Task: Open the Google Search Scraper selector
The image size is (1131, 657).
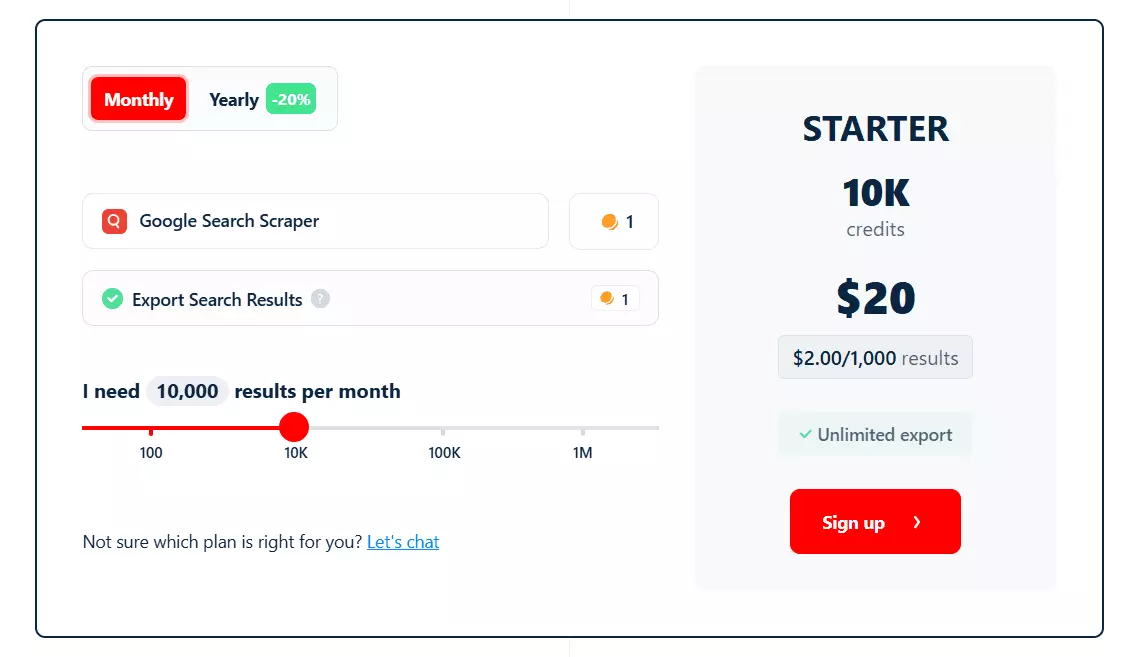Action: point(315,221)
